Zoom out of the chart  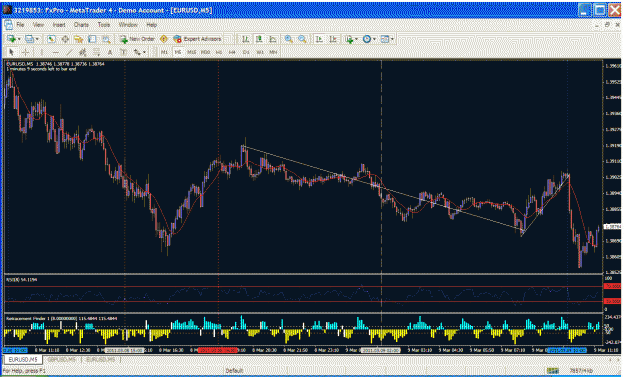click(303, 39)
